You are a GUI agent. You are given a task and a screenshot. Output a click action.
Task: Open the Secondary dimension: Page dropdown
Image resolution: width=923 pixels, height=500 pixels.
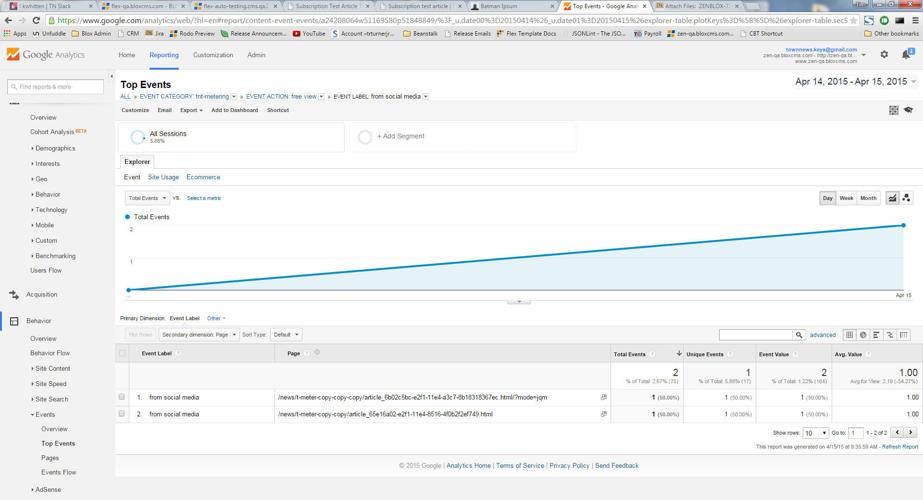[198, 334]
